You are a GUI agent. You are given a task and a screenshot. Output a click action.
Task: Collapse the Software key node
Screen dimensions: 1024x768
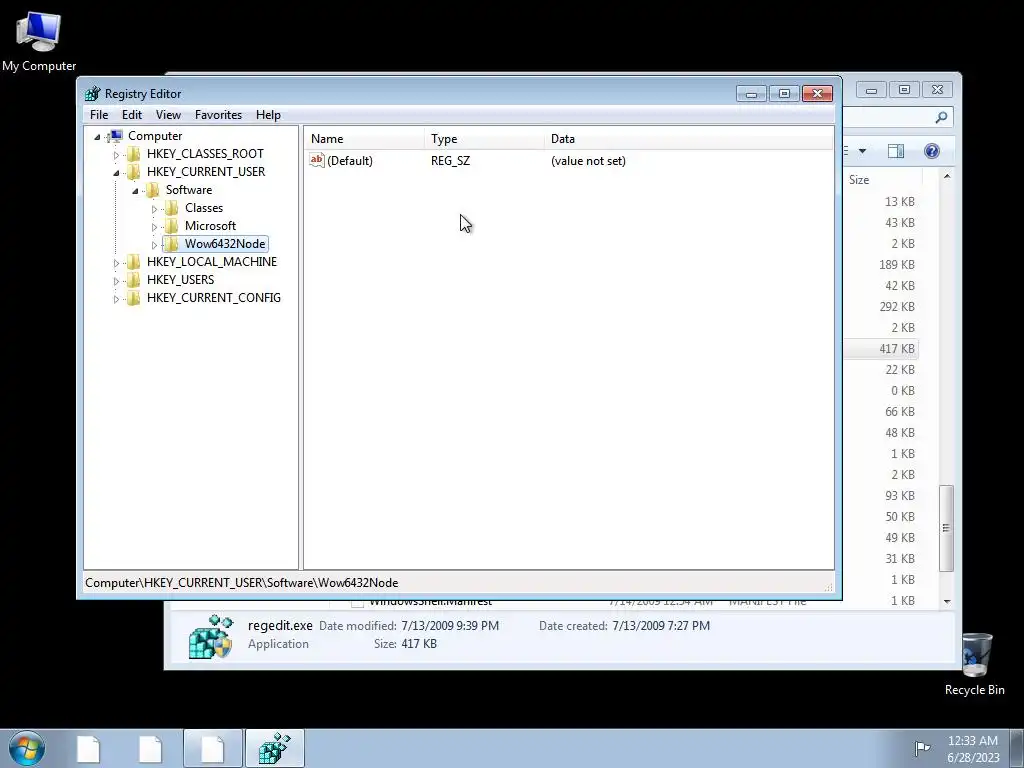pyautogui.click(x=135, y=191)
